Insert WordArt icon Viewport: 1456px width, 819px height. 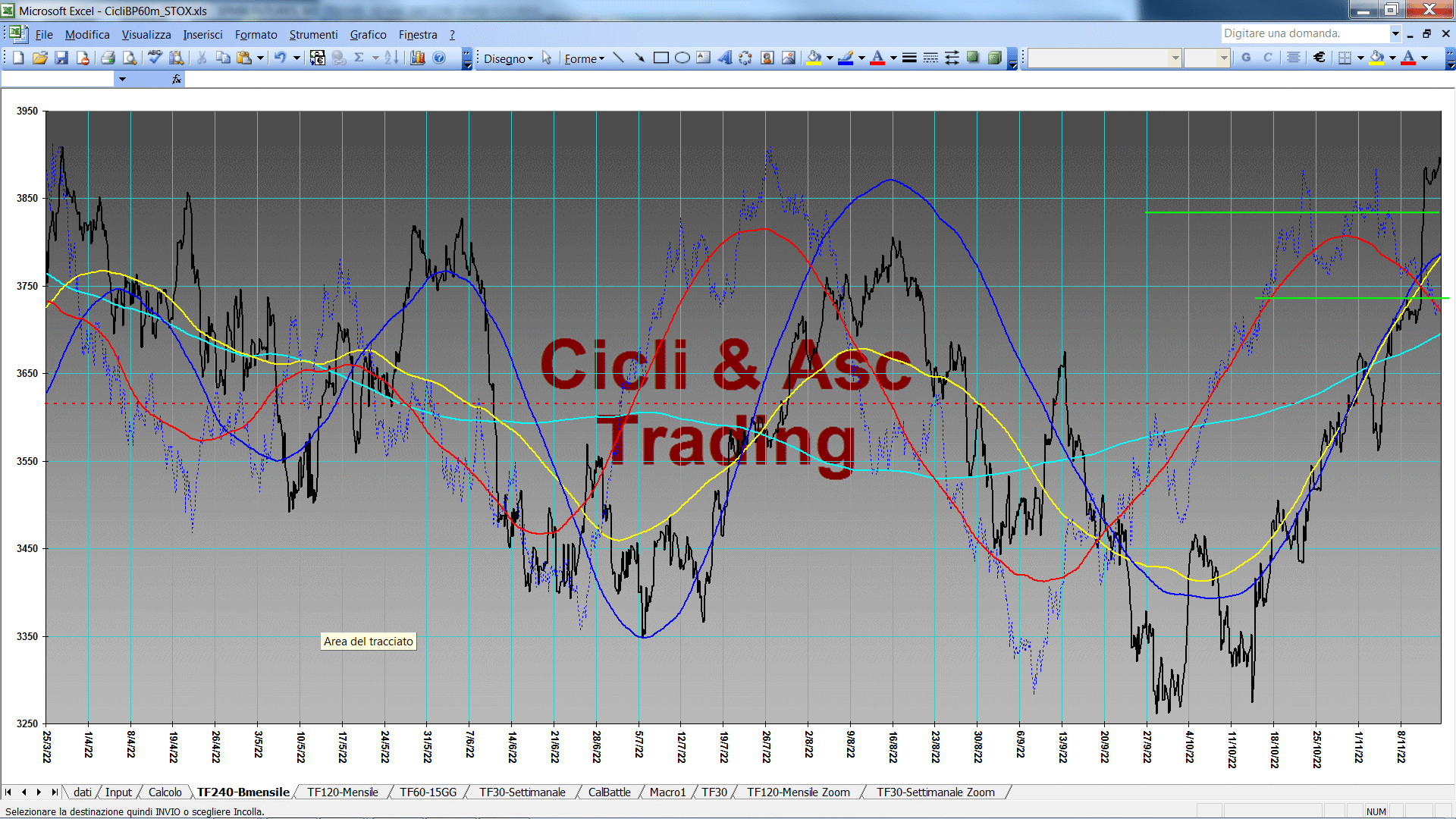point(725,58)
